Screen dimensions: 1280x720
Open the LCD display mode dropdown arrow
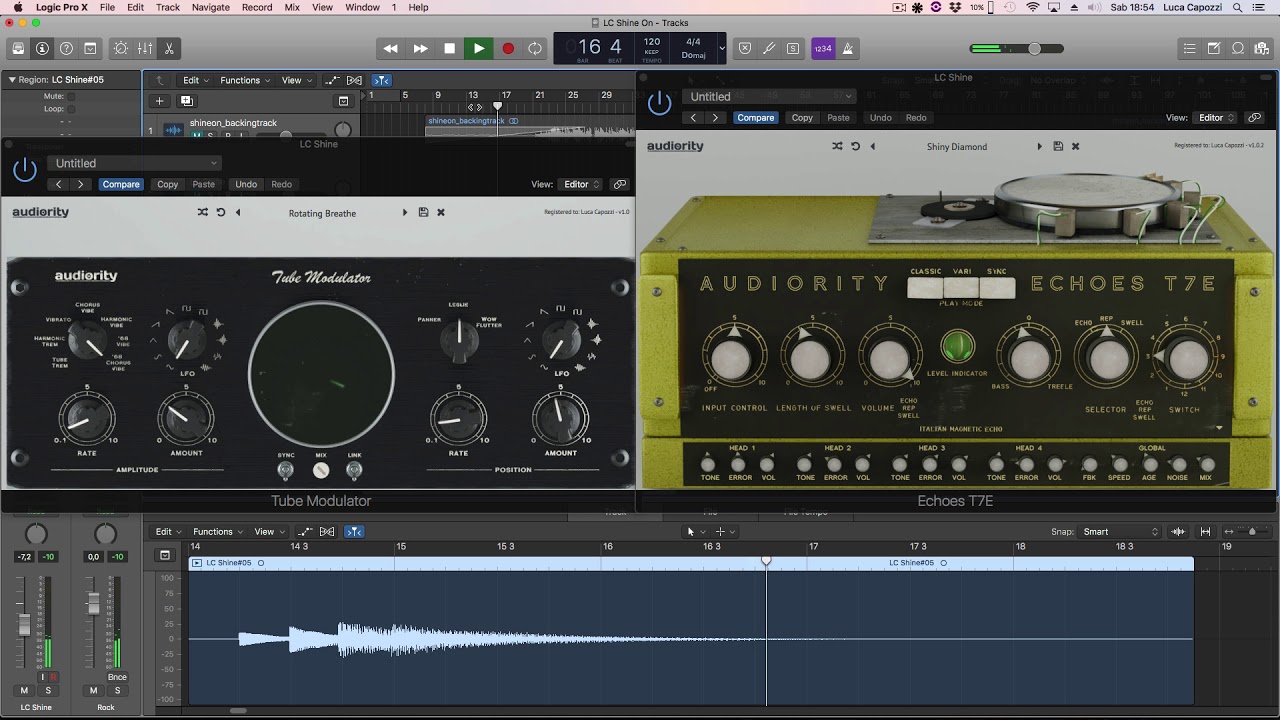722,48
